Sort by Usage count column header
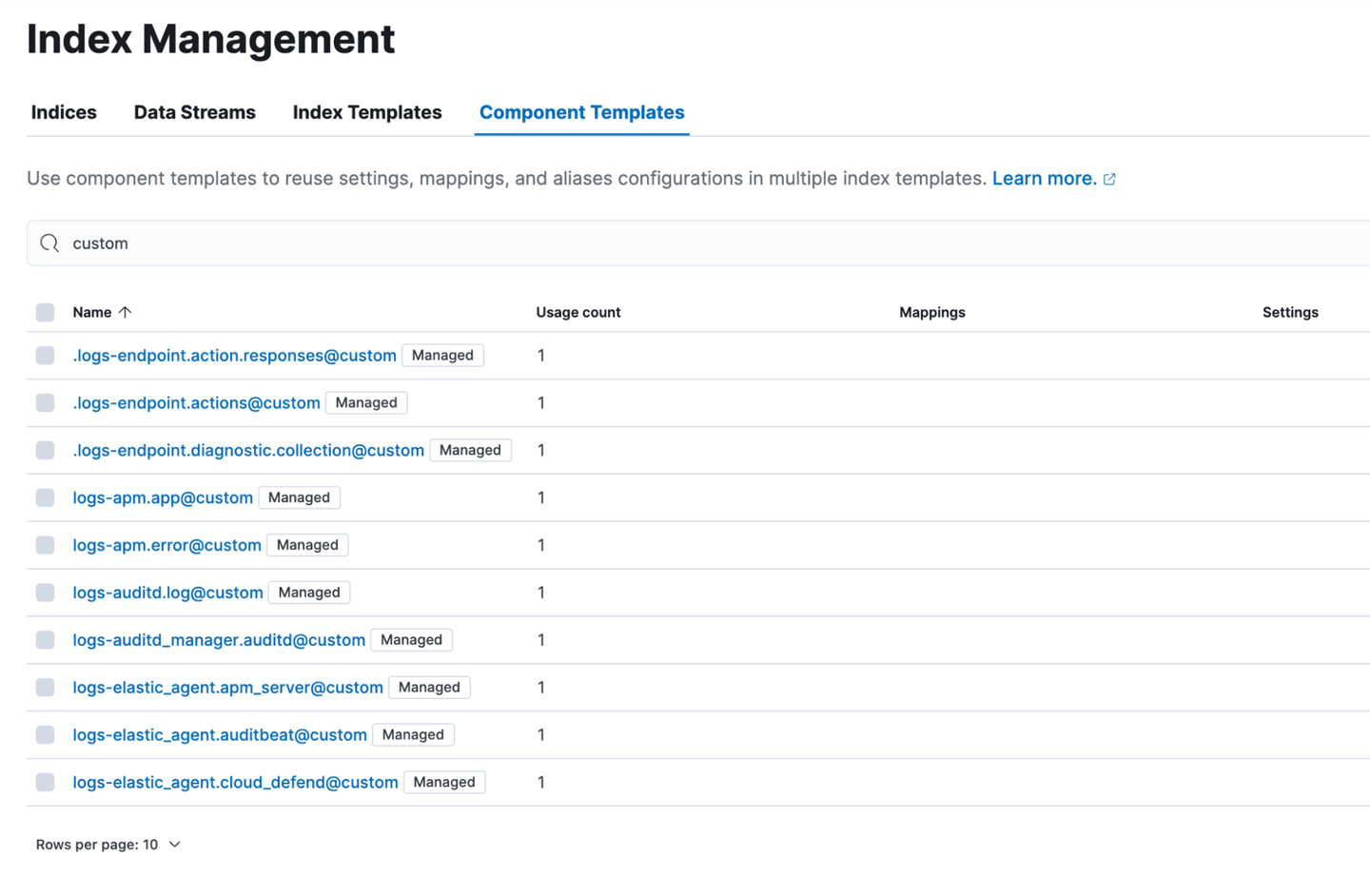1370x896 pixels. tap(577, 312)
